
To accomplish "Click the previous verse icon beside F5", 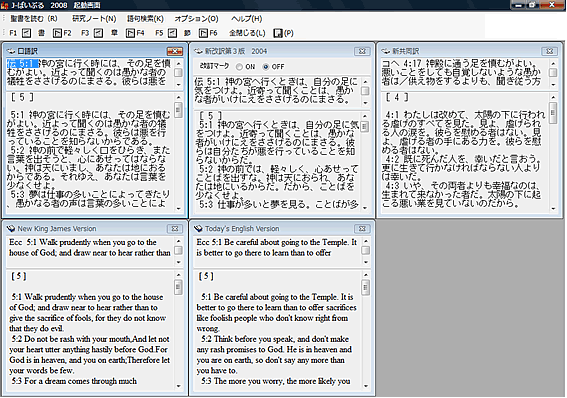I will [172, 33].
